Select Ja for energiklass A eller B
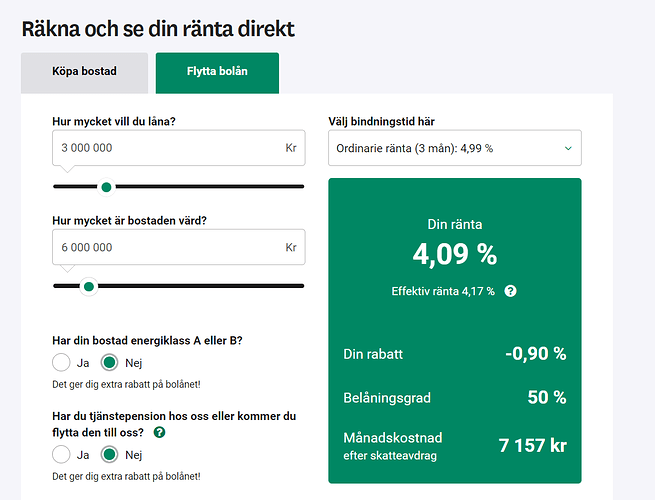655x500 pixels. (x=62, y=362)
